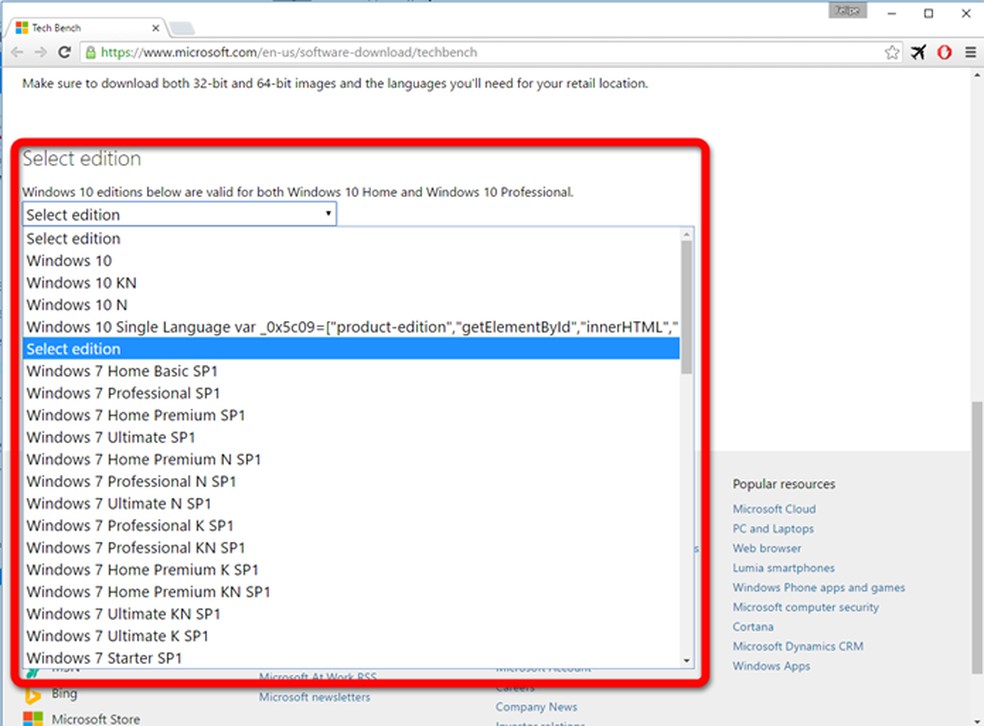Choose Windows 10 from the list
Viewport: 984px width, 726px height.
[x=351, y=261]
